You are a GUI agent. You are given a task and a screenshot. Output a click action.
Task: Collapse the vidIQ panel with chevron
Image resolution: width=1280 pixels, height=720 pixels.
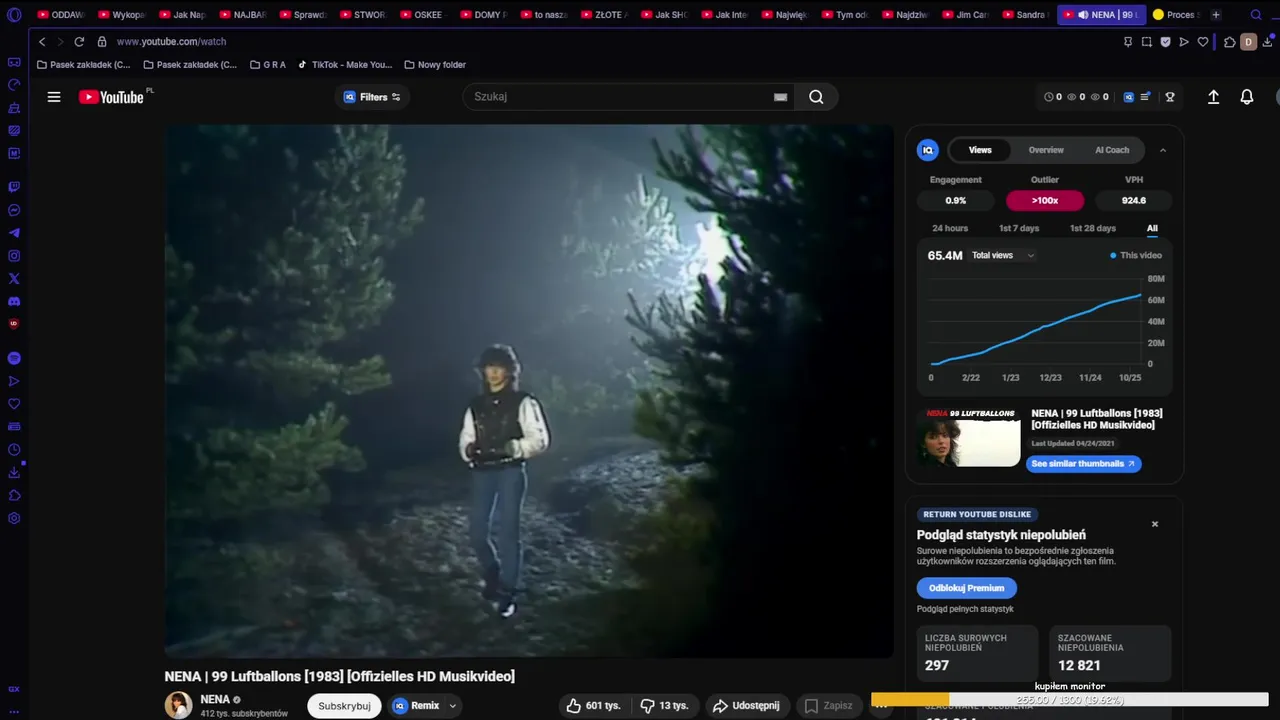(1163, 150)
